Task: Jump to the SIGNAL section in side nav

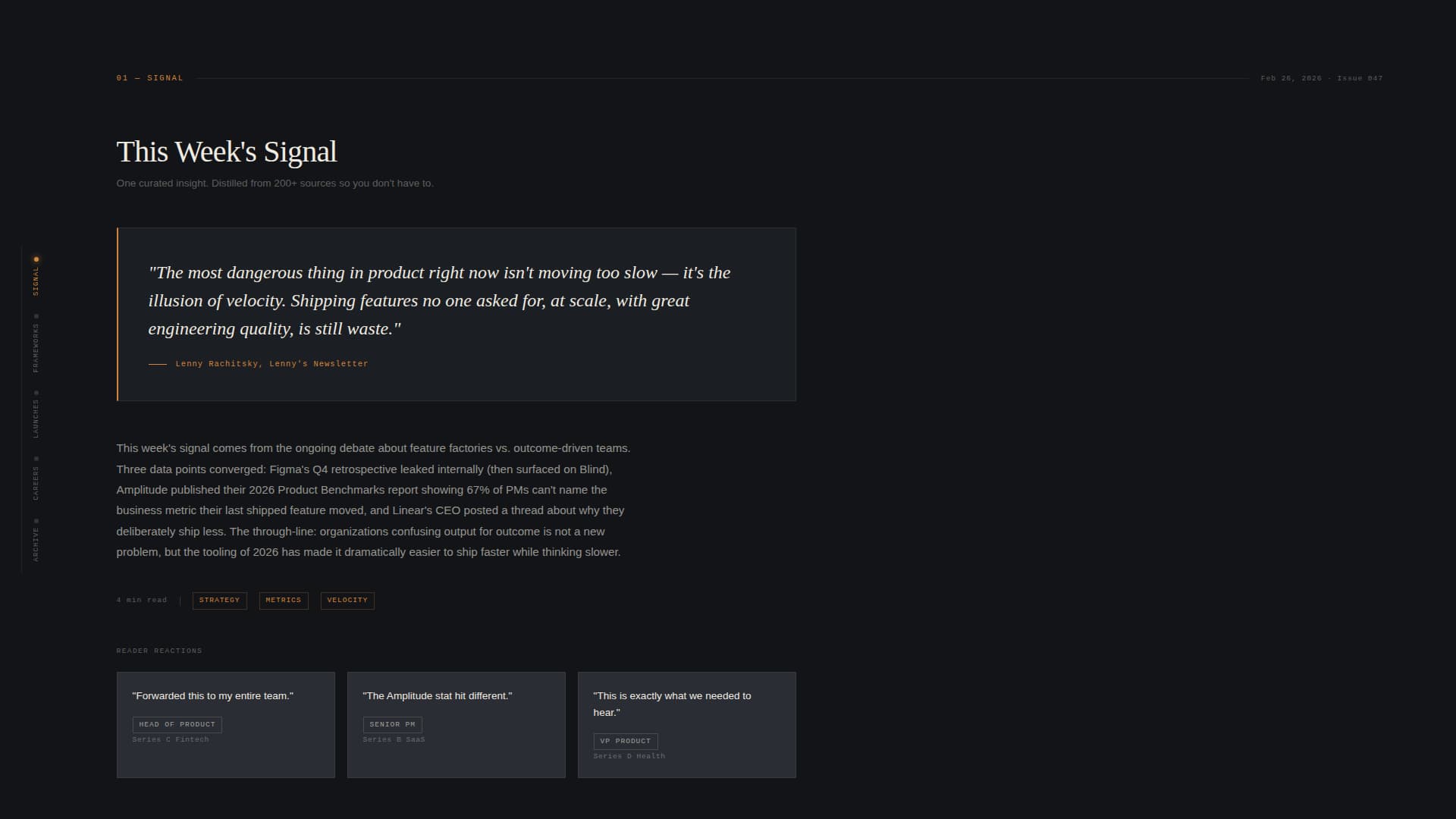Action: tap(36, 277)
